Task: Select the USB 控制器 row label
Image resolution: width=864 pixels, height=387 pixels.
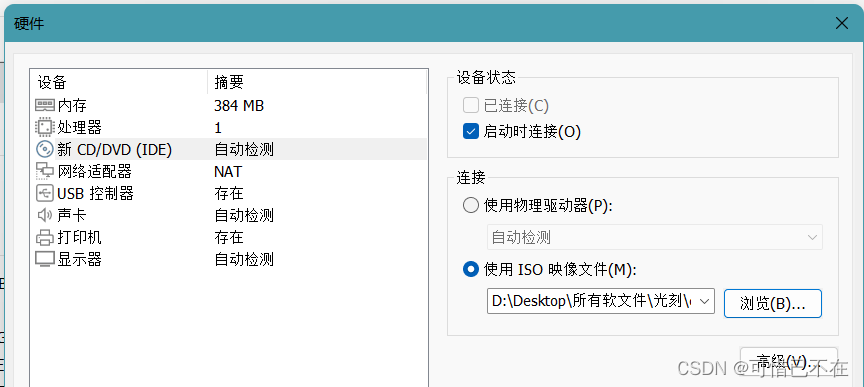Action: pyautogui.click(x=95, y=194)
